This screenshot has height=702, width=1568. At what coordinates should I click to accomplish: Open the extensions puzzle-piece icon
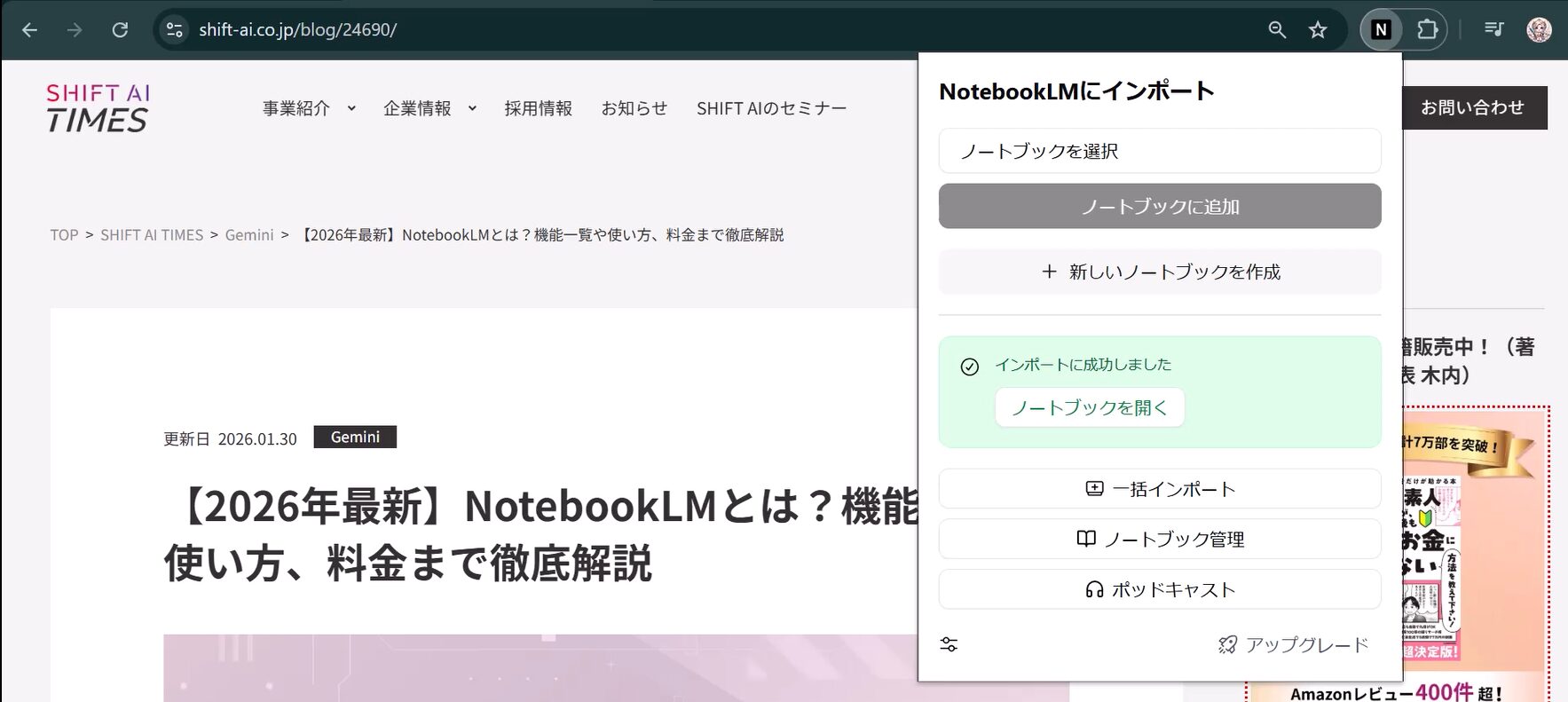(1427, 30)
